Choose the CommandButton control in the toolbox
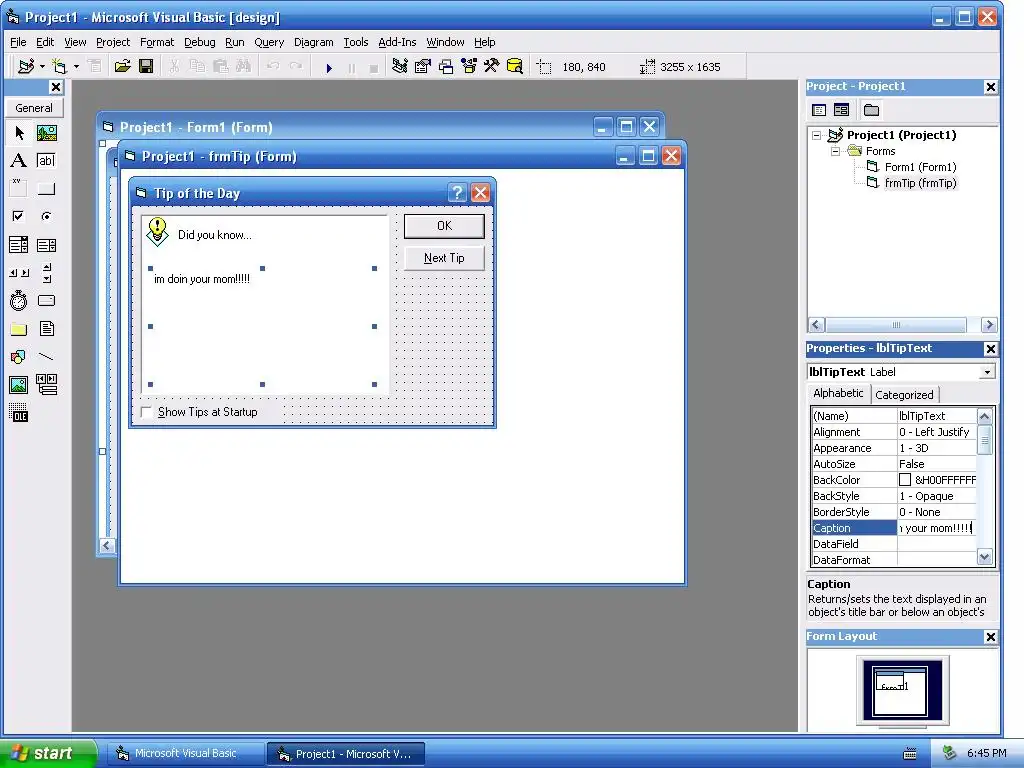The width and height of the screenshot is (1024, 768). (46, 189)
